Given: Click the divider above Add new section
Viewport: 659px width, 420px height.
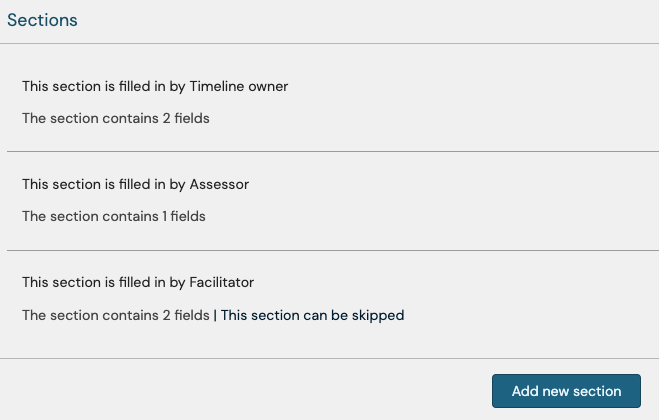Looking at the screenshot, I should (330, 358).
